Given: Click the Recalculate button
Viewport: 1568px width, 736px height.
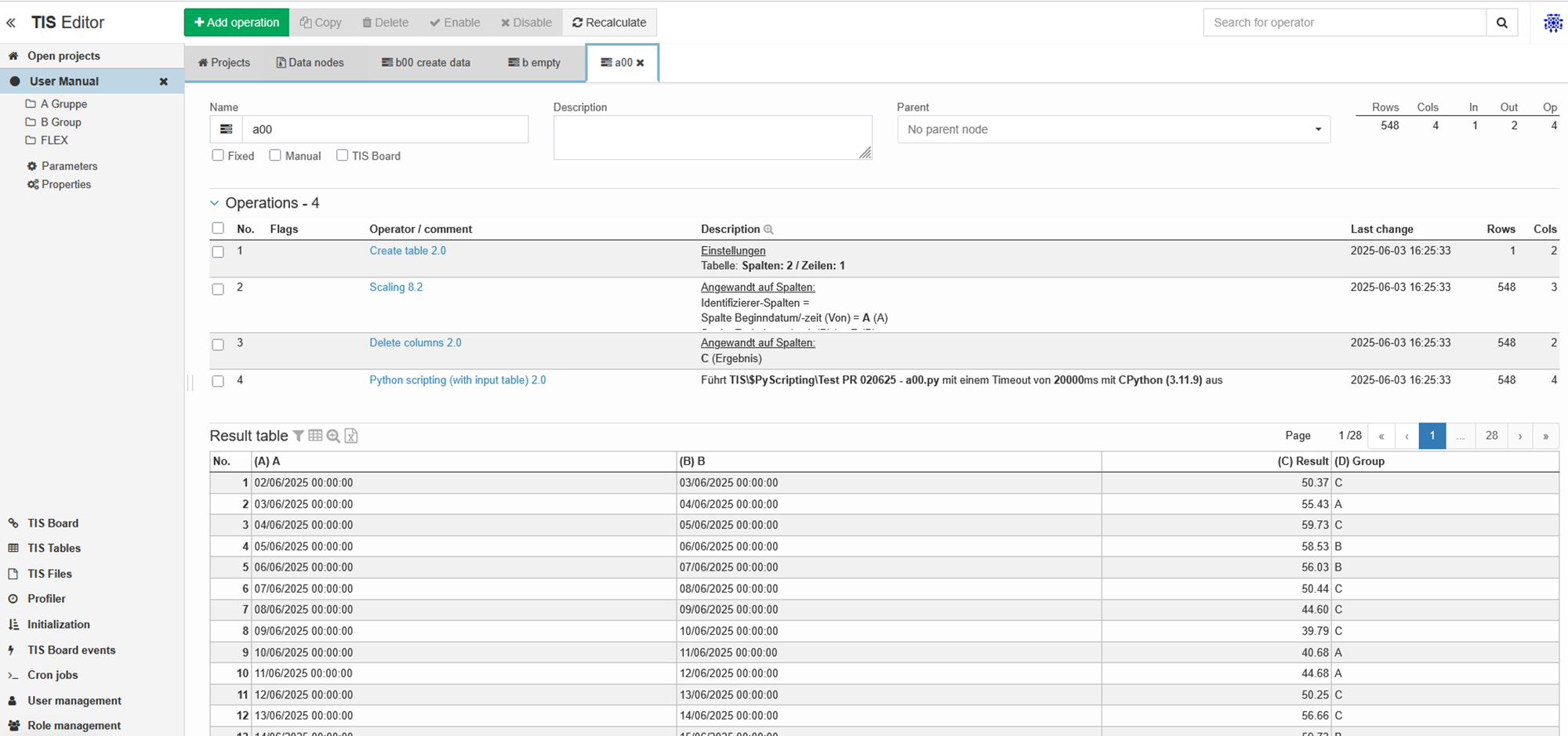Looking at the screenshot, I should coord(609,23).
